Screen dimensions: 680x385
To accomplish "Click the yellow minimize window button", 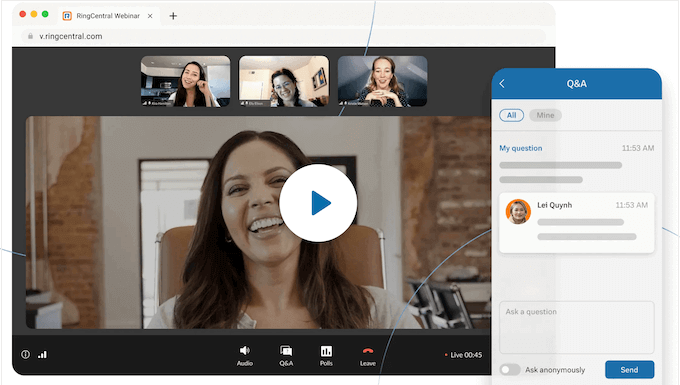I will pyautogui.click(x=34, y=14).
